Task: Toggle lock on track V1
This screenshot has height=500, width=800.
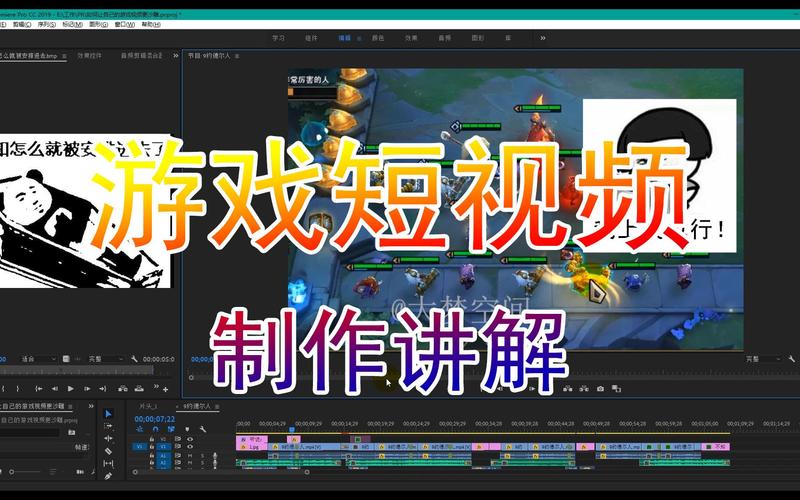Action: point(152,447)
